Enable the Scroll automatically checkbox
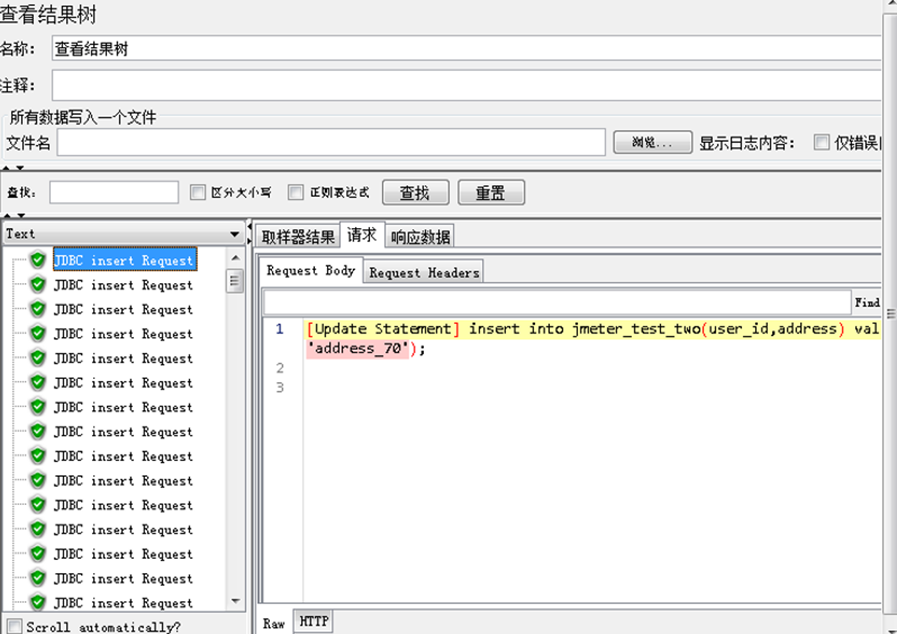Image resolution: width=897 pixels, height=634 pixels. (x=15, y=626)
